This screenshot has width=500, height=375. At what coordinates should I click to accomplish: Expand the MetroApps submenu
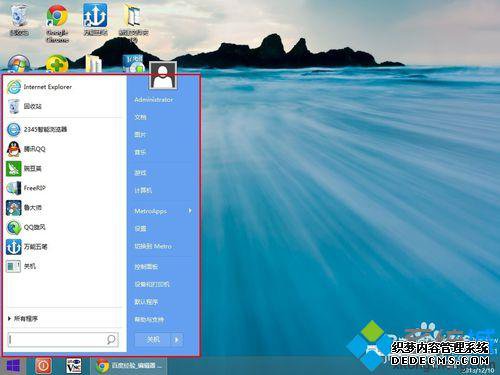click(163, 211)
